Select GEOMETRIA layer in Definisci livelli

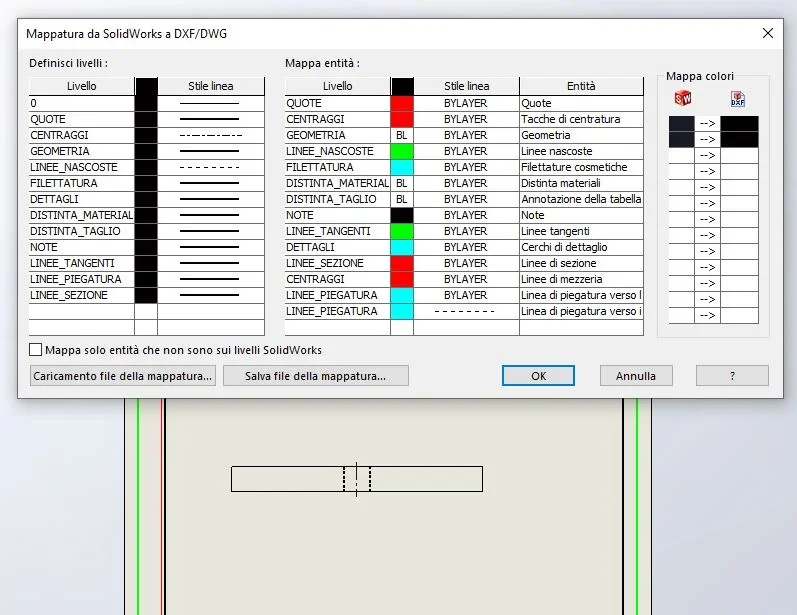coord(82,151)
